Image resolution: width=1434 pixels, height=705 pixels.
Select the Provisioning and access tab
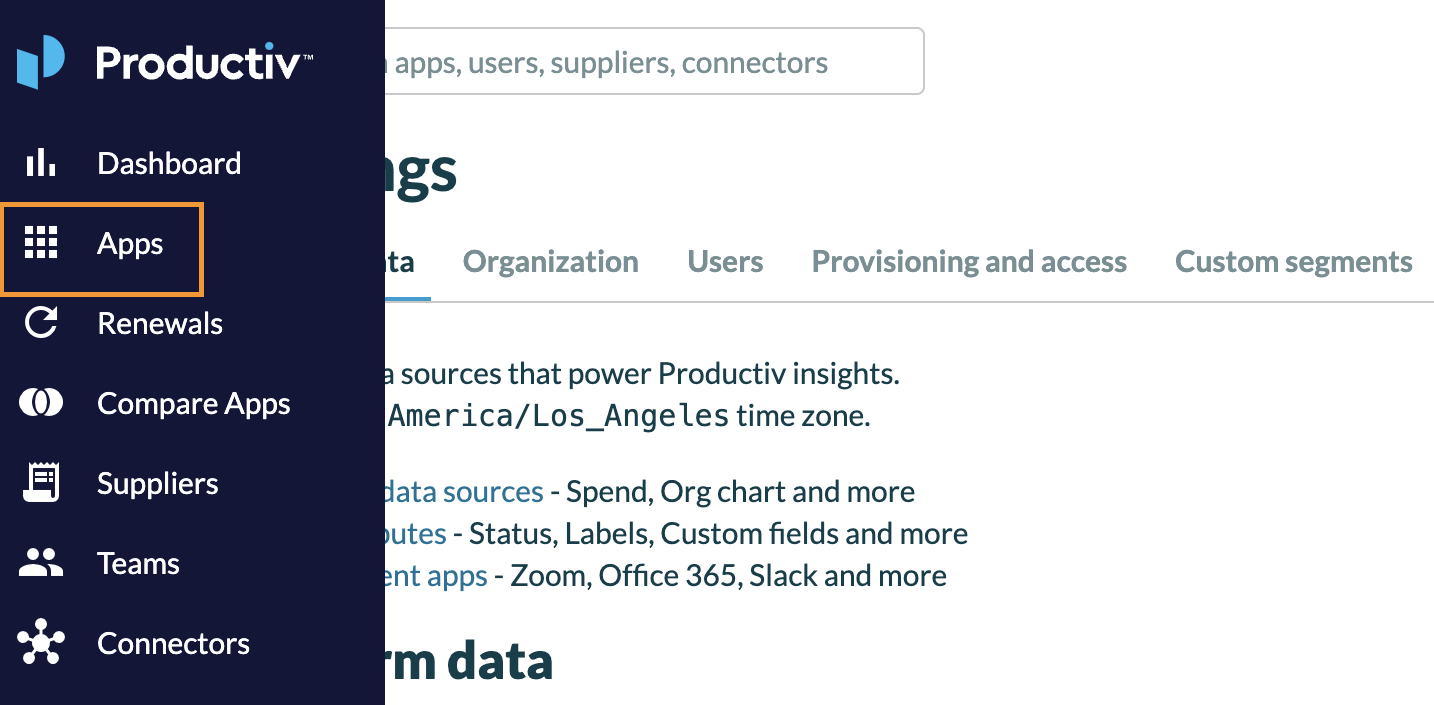(968, 261)
